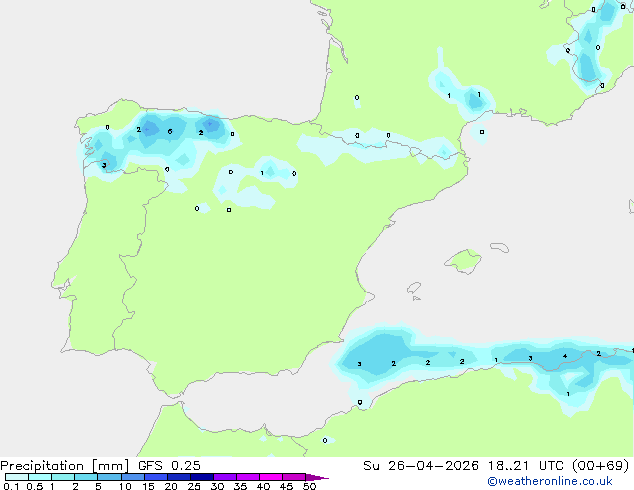Select the 2–5 mm legend color swatch
Screen dimensions: 634x490
point(86,477)
